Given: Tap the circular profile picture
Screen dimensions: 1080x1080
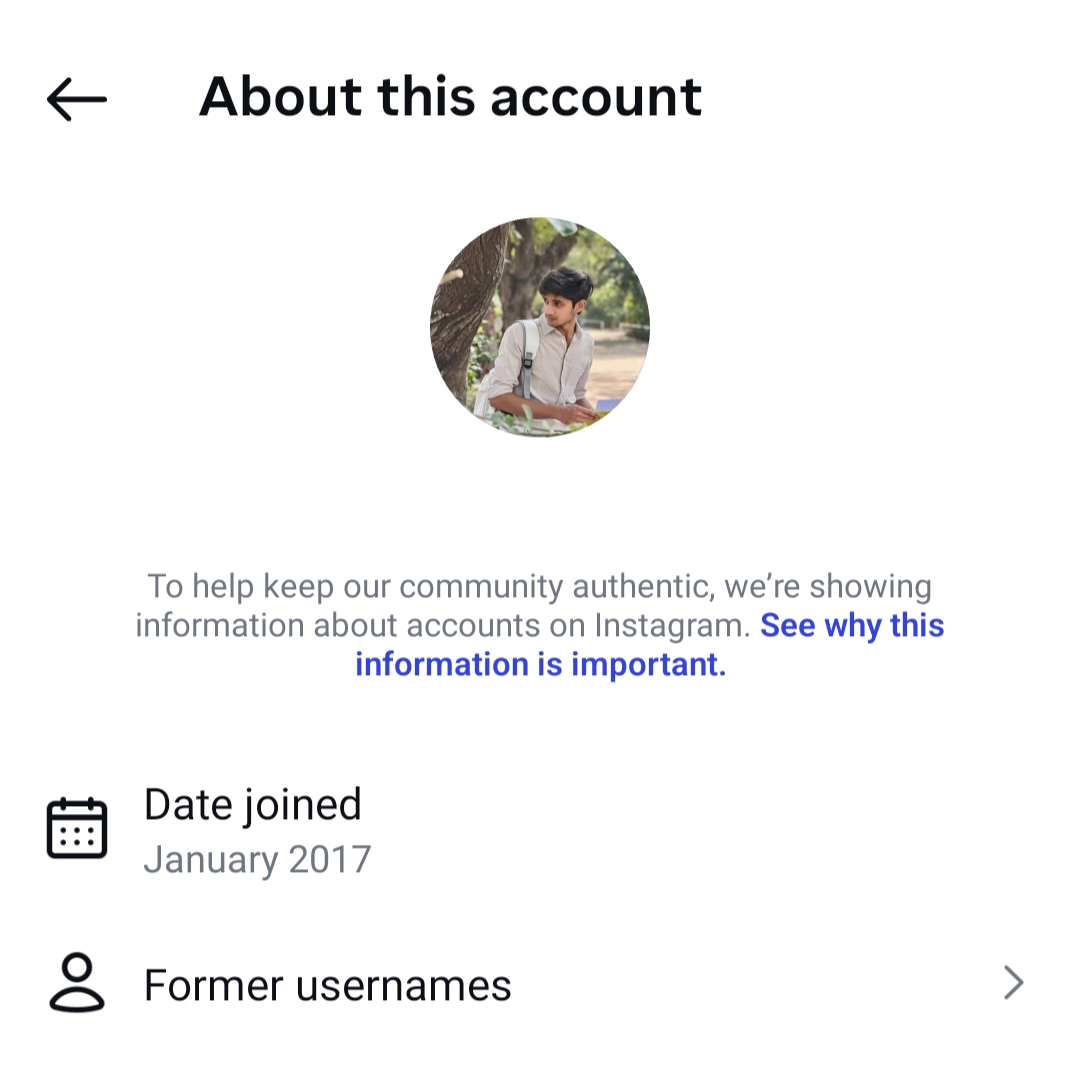Looking at the screenshot, I should pyautogui.click(x=540, y=327).
